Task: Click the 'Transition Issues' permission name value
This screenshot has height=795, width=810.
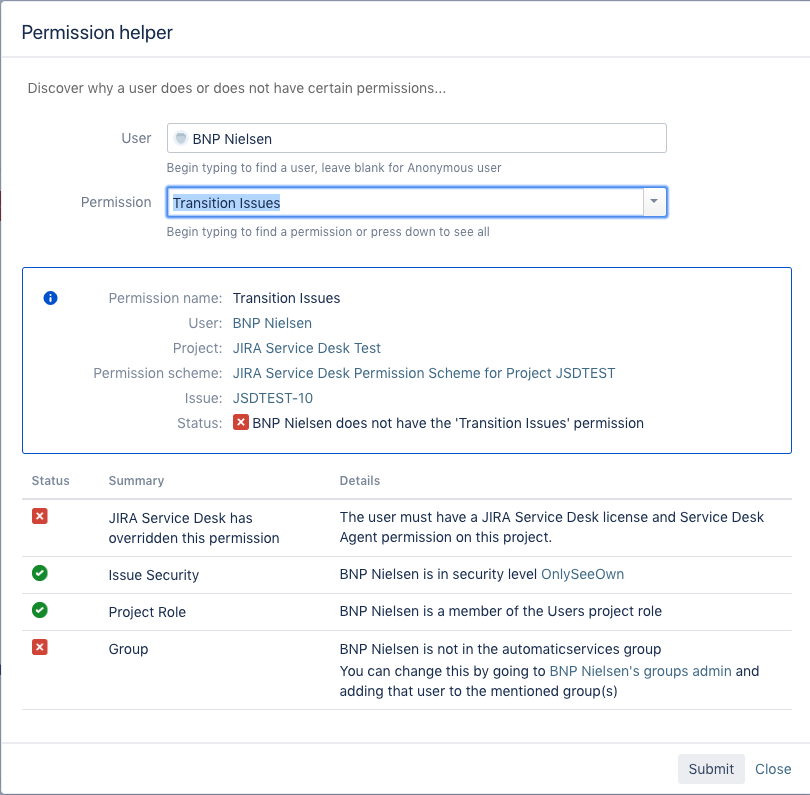Action: (x=286, y=298)
